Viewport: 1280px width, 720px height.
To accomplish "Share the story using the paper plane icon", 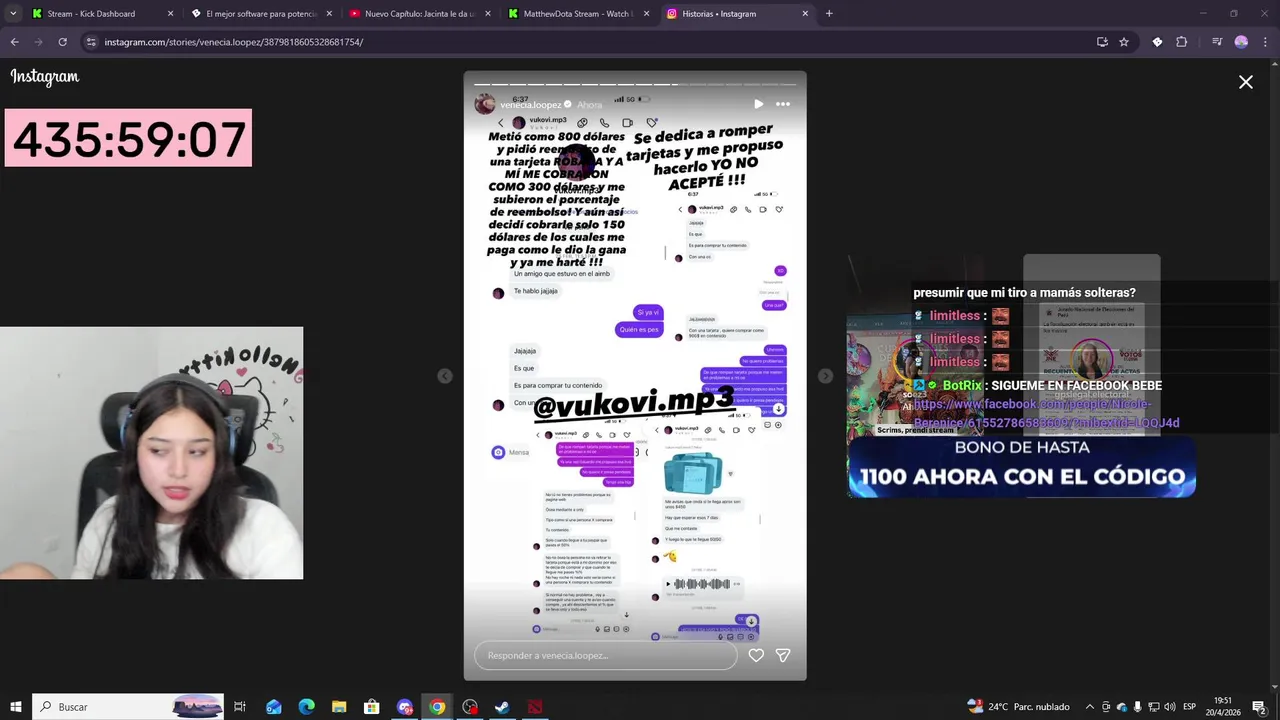I will [x=783, y=655].
